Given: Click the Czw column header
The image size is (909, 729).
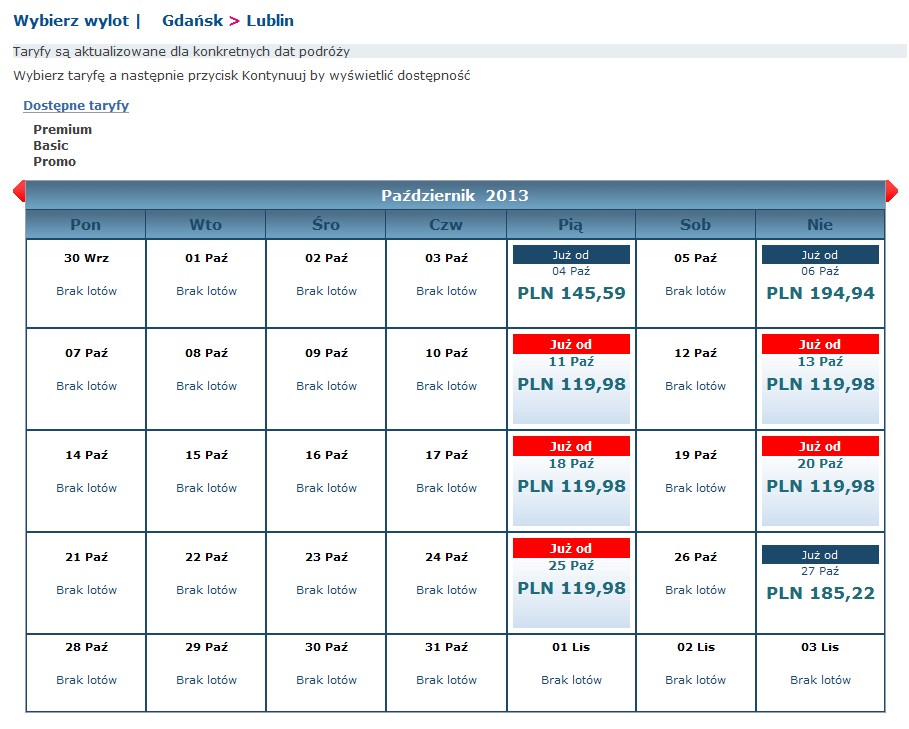Looking at the screenshot, I should tap(446, 224).
